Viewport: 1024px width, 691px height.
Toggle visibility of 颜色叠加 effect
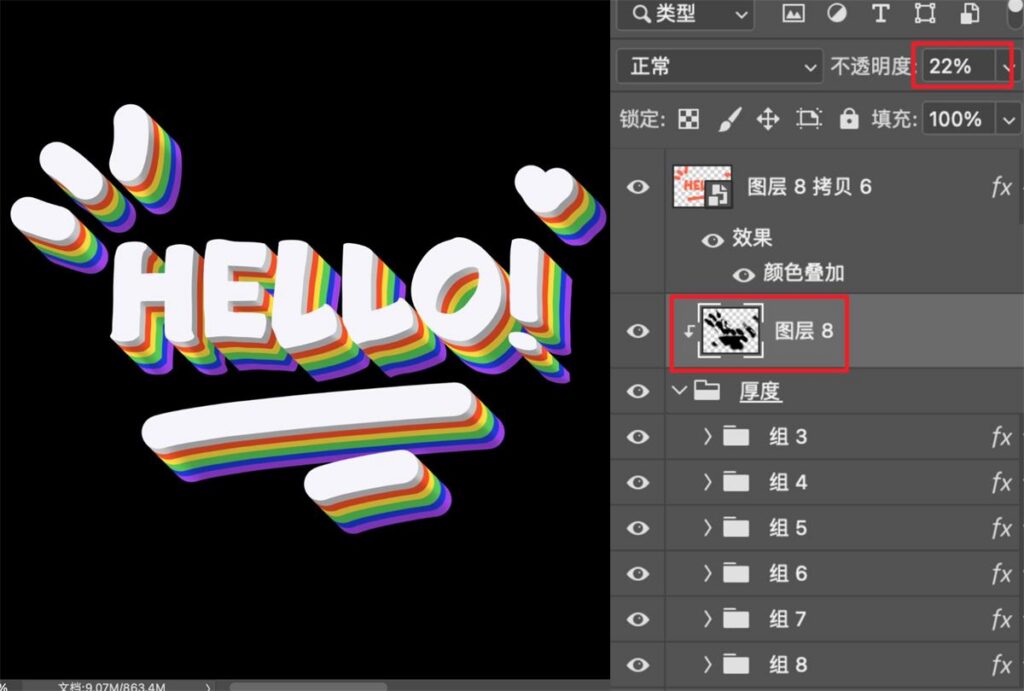click(744, 274)
